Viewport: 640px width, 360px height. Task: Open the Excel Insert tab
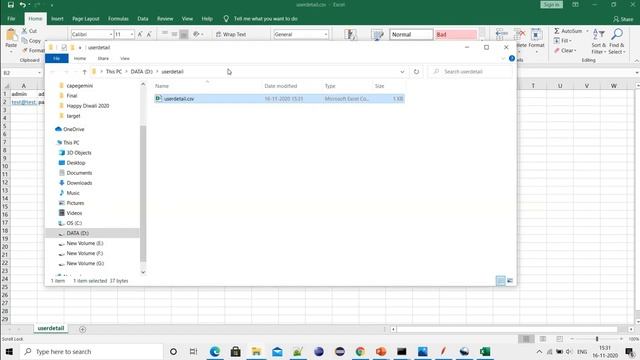(57, 19)
